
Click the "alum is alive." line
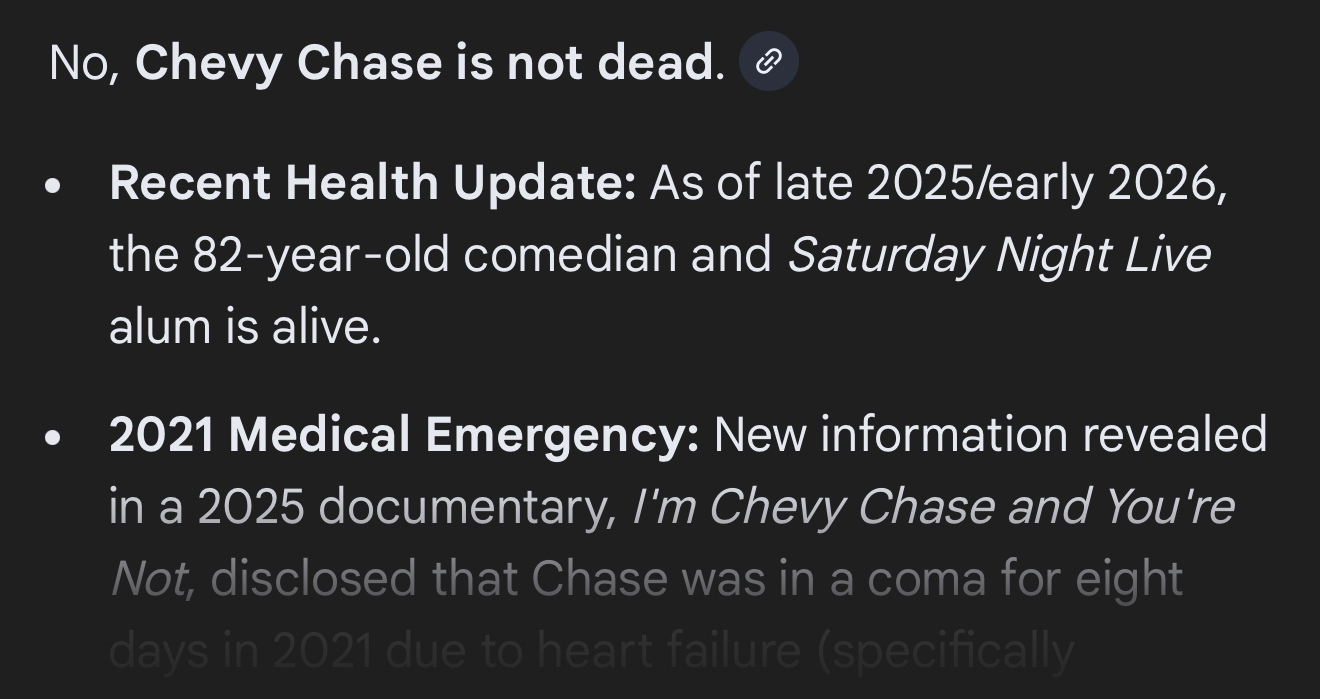[x=245, y=327]
